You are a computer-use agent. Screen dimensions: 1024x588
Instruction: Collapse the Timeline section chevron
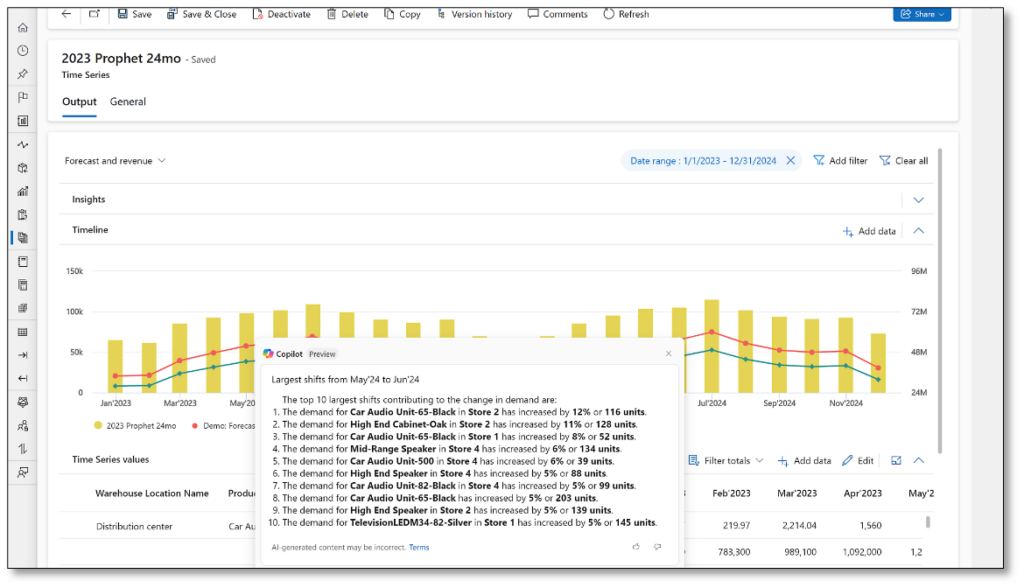coord(918,231)
